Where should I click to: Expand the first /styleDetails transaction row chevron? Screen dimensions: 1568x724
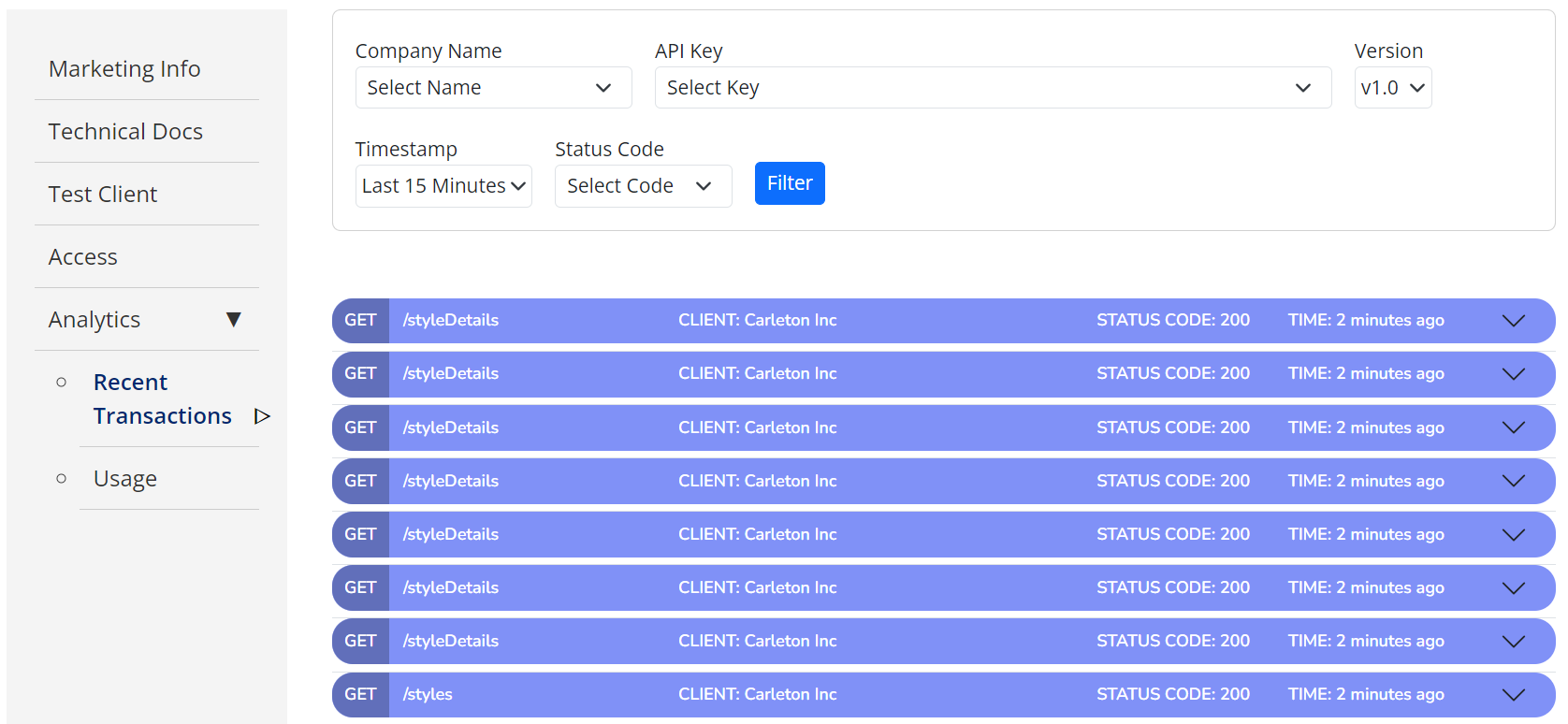point(1513,321)
